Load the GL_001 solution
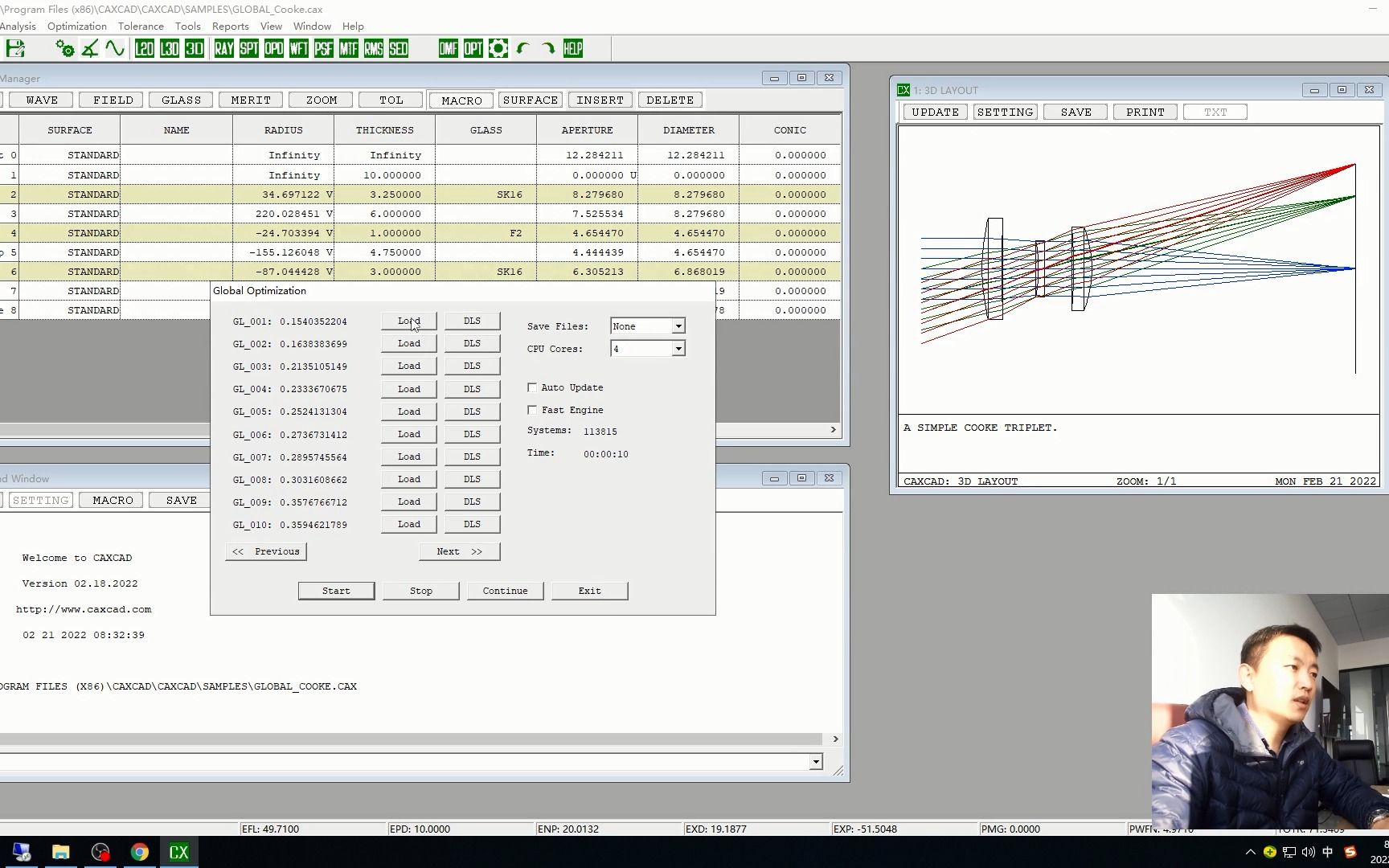 point(409,321)
